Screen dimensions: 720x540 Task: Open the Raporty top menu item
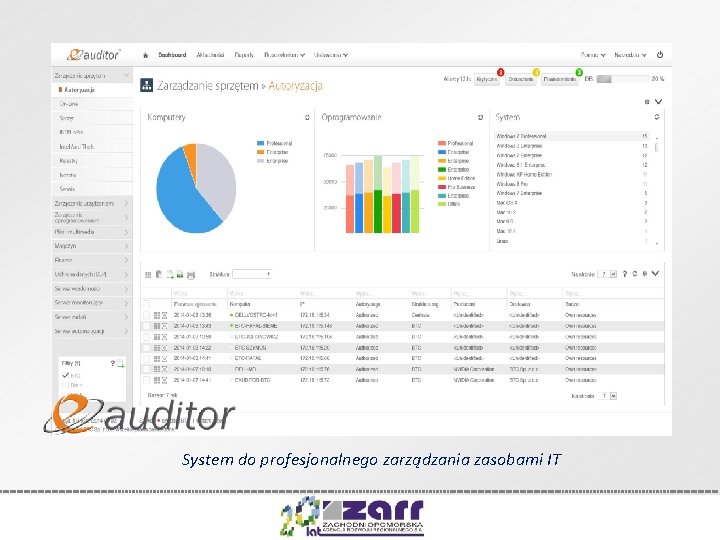244,55
